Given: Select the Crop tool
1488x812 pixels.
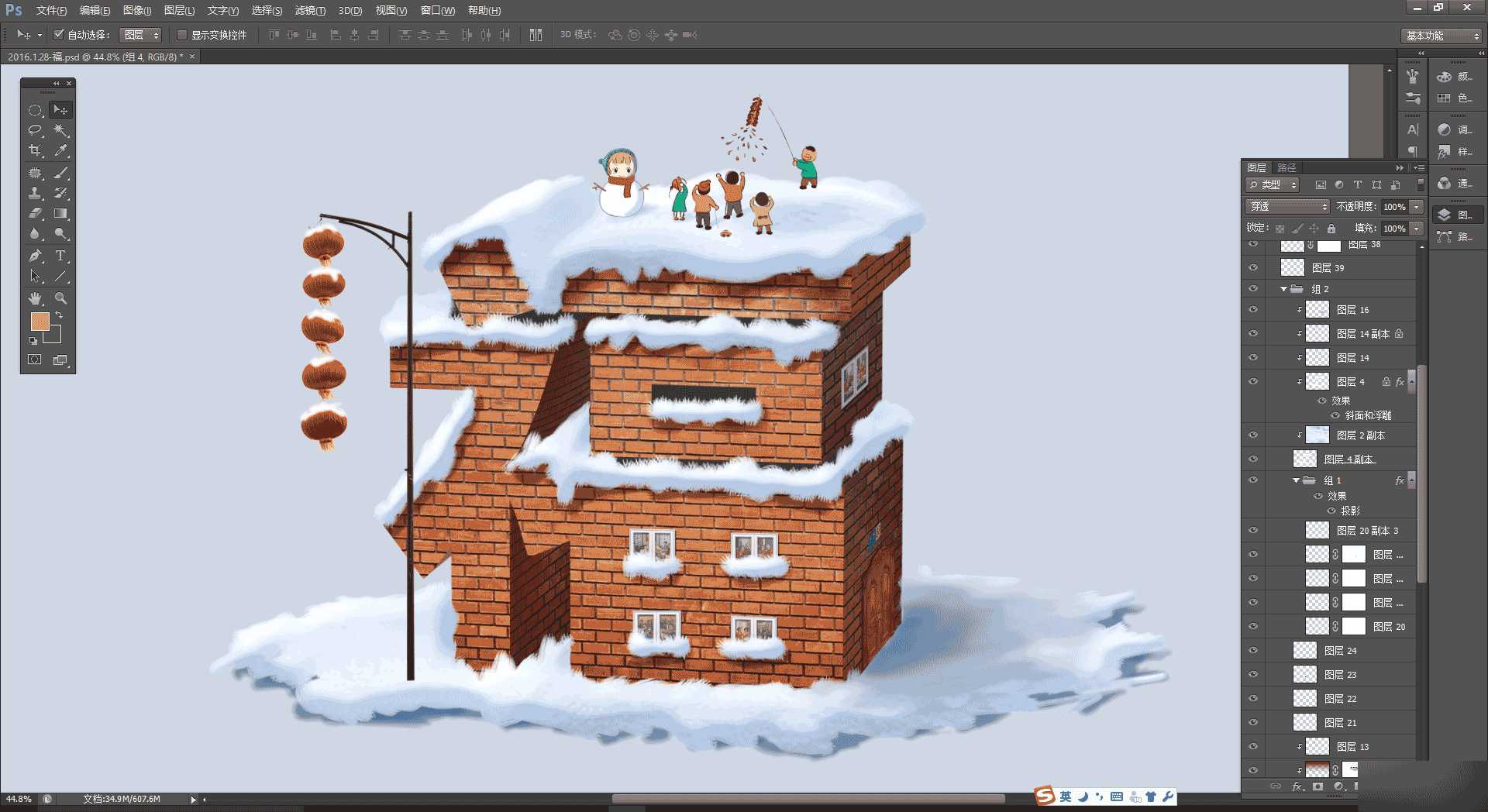Looking at the screenshot, I should click(x=35, y=150).
